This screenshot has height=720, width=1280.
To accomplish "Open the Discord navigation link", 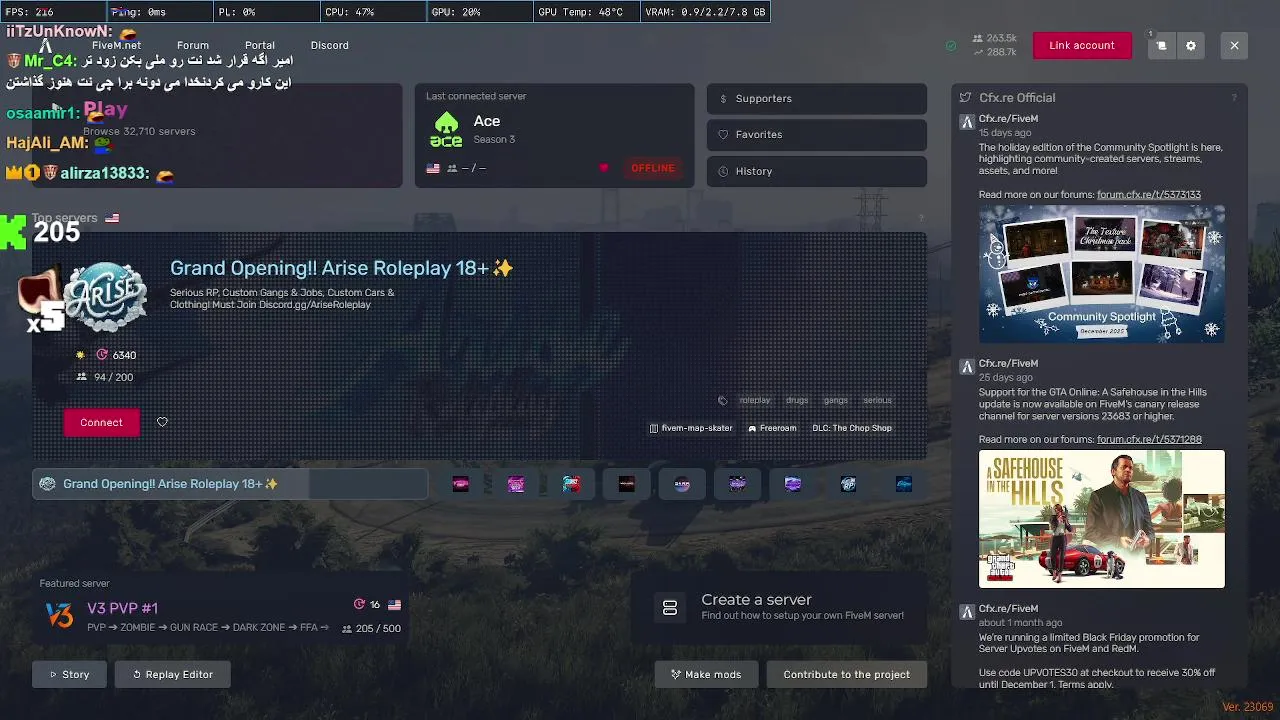I will [x=330, y=45].
